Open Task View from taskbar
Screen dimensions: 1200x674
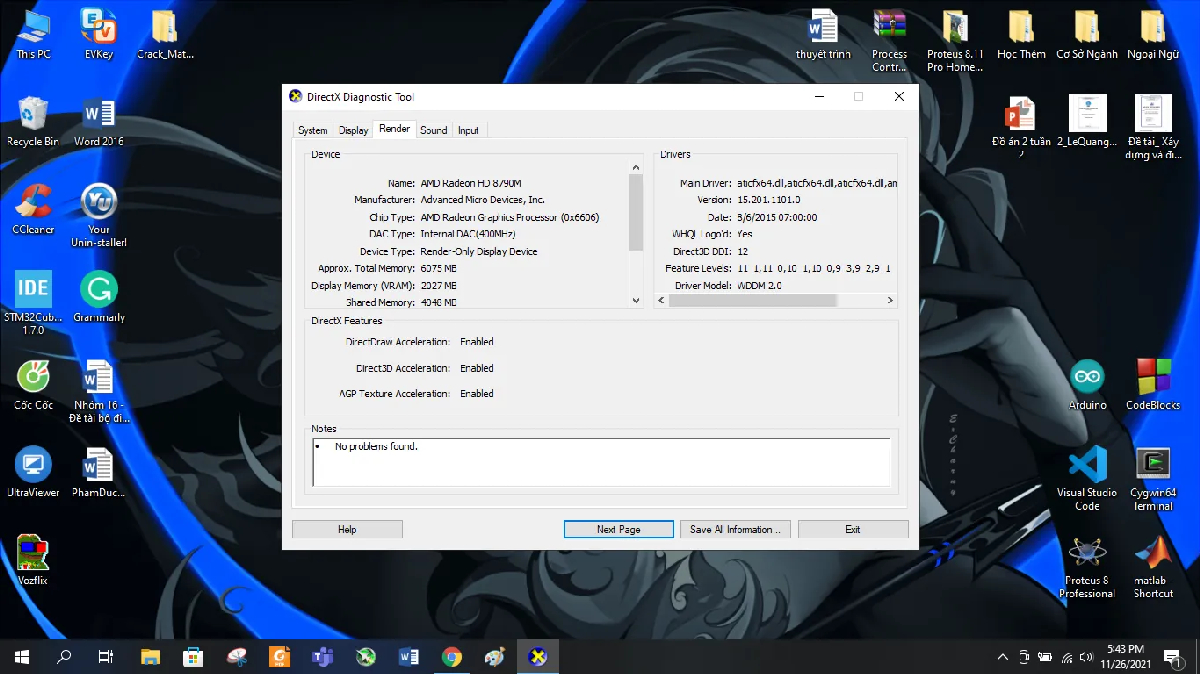click(x=105, y=657)
